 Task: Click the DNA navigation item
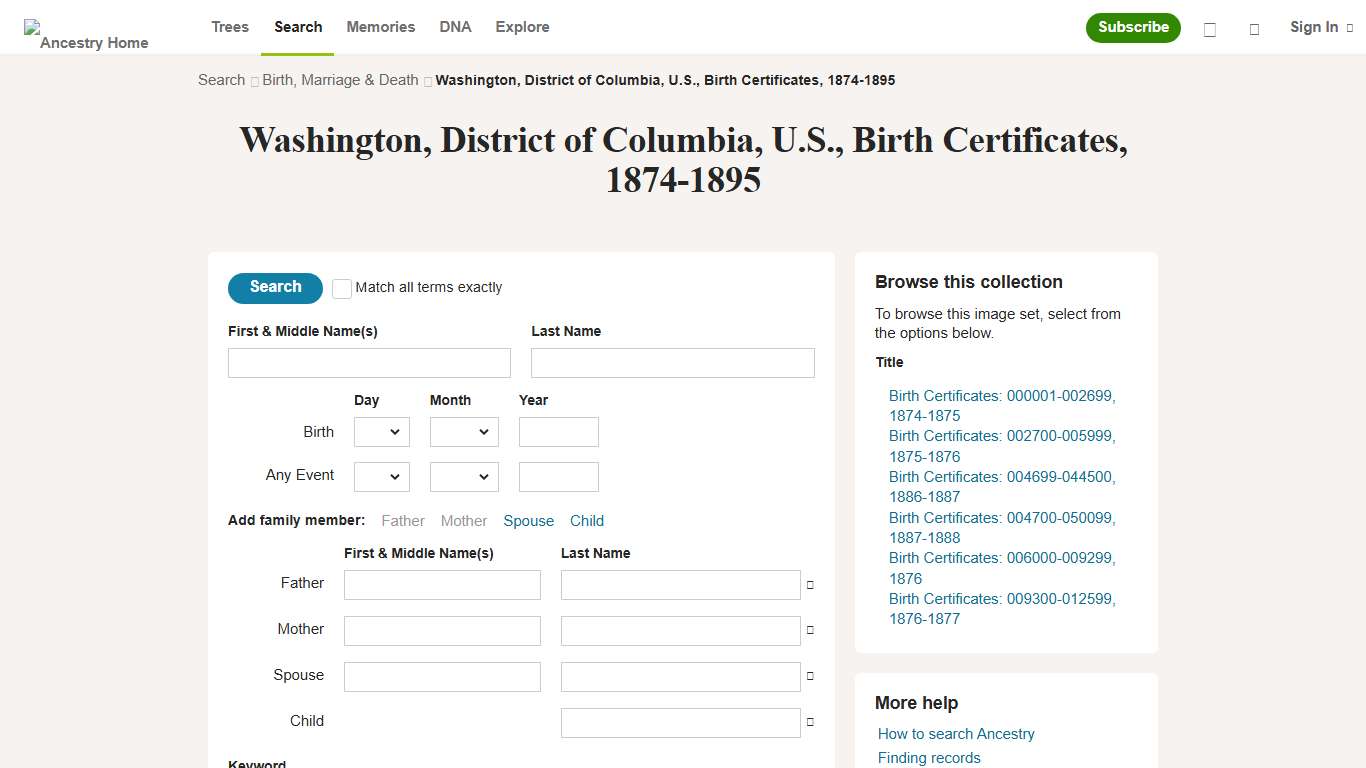pyautogui.click(x=455, y=27)
